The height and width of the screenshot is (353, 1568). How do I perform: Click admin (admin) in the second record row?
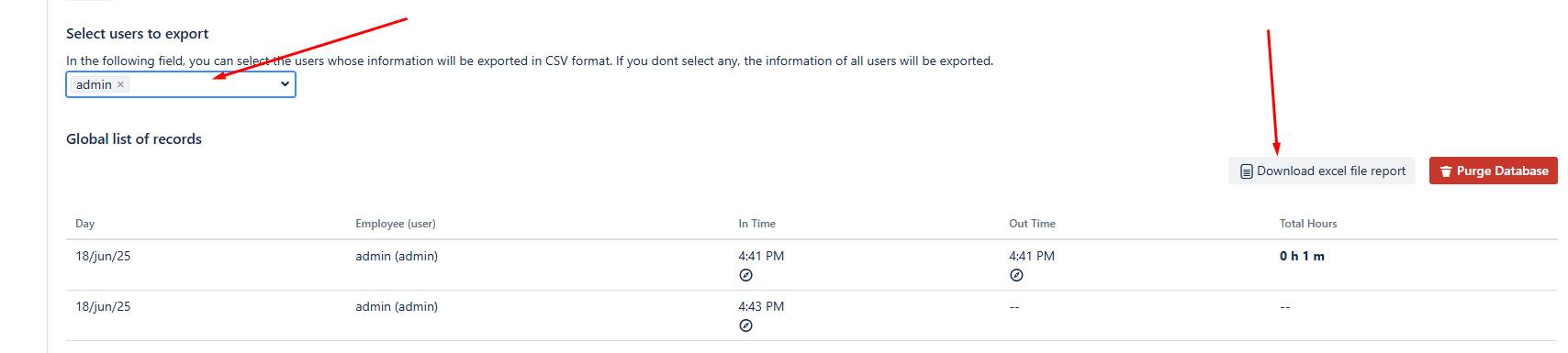[x=397, y=306]
